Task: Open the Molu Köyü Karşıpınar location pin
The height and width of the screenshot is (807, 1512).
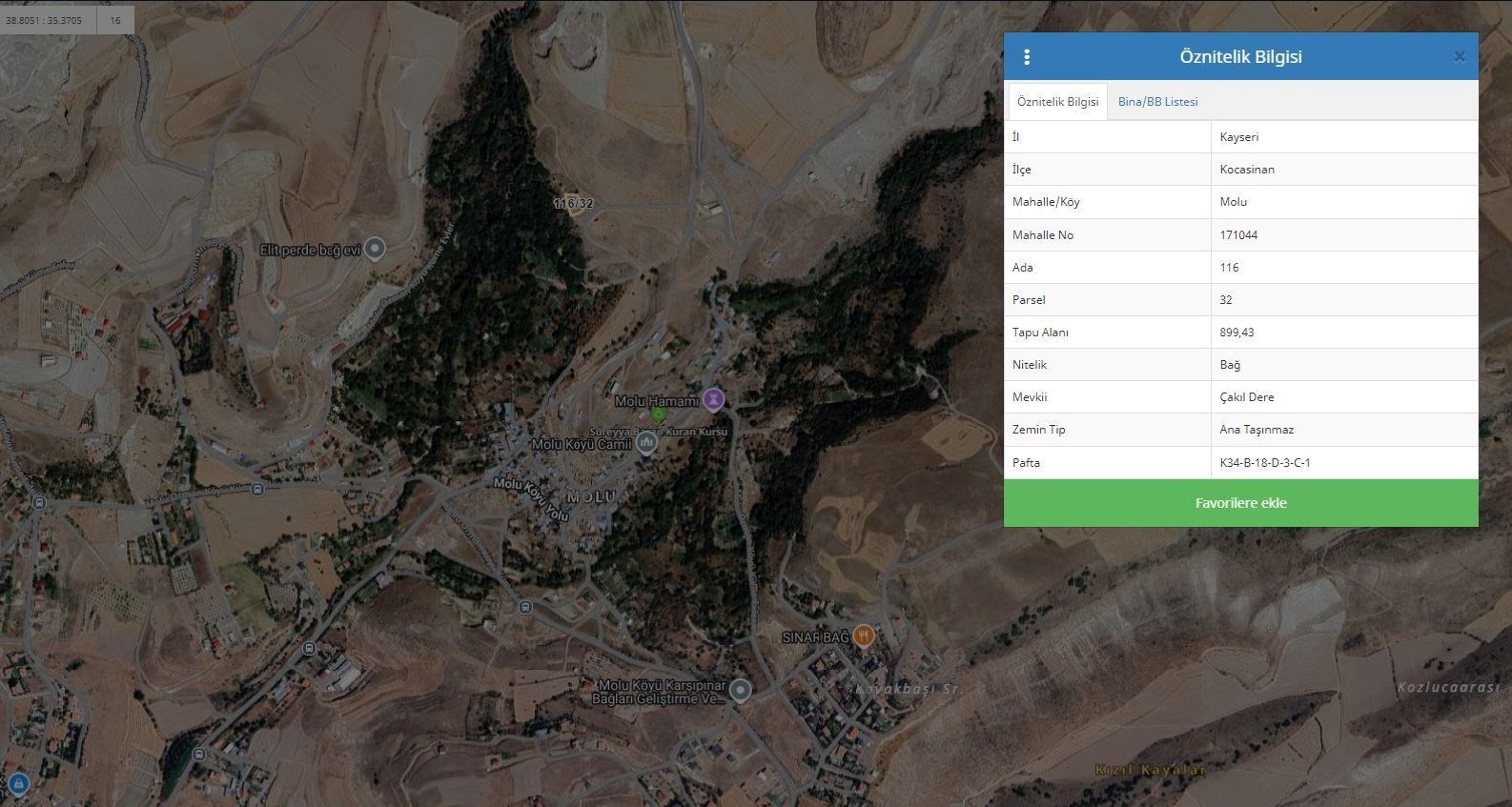Action: click(741, 690)
